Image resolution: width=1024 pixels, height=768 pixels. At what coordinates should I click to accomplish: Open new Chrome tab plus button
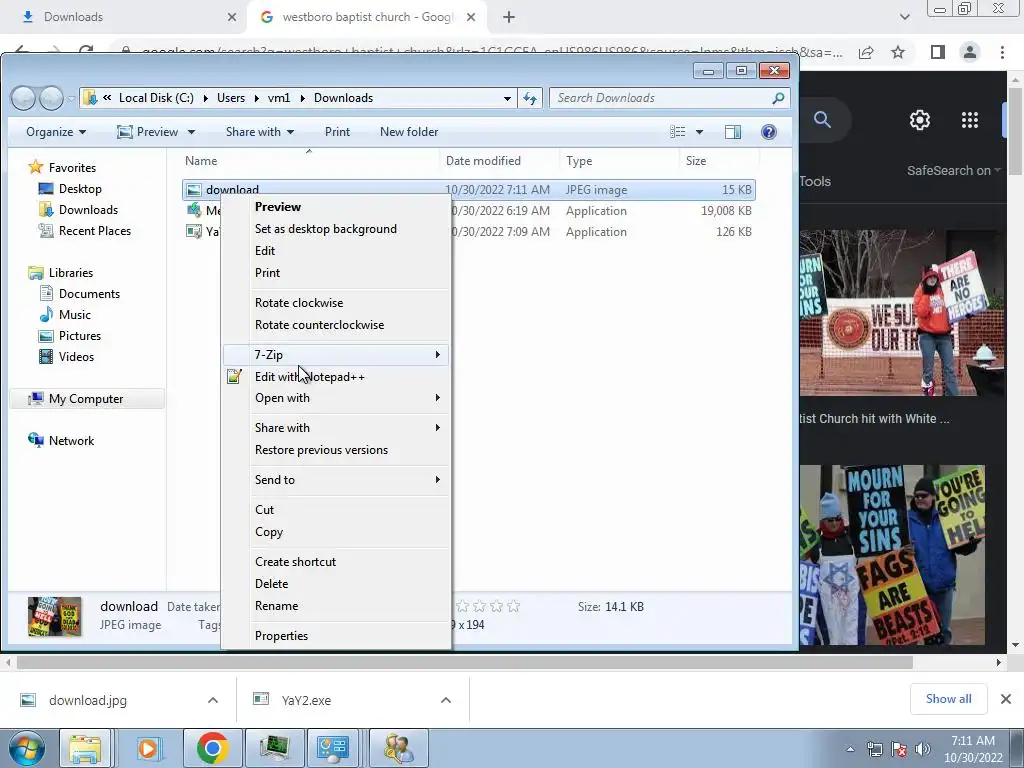[x=509, y=18]
